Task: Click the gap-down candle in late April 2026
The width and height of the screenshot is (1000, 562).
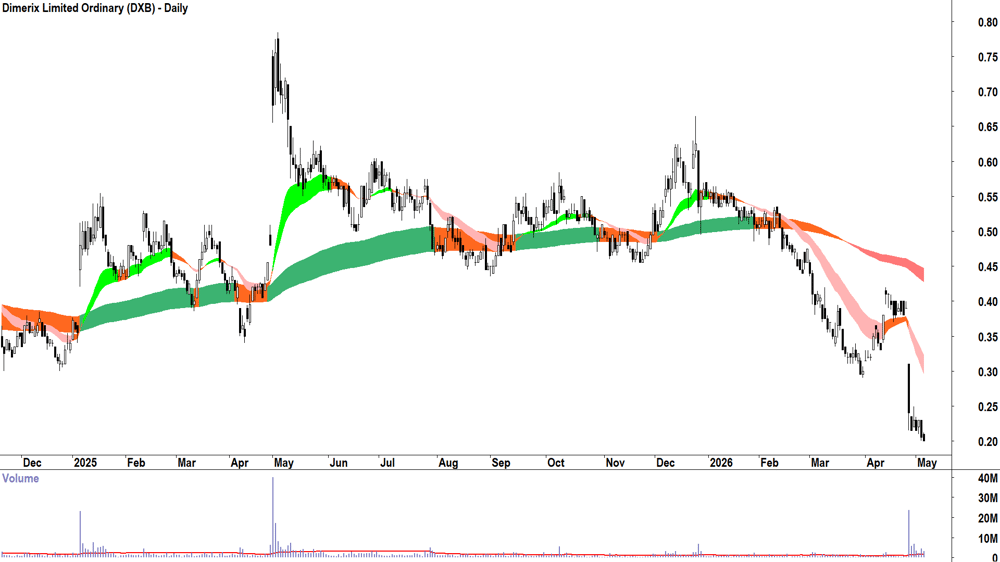Action: [909, 396]
